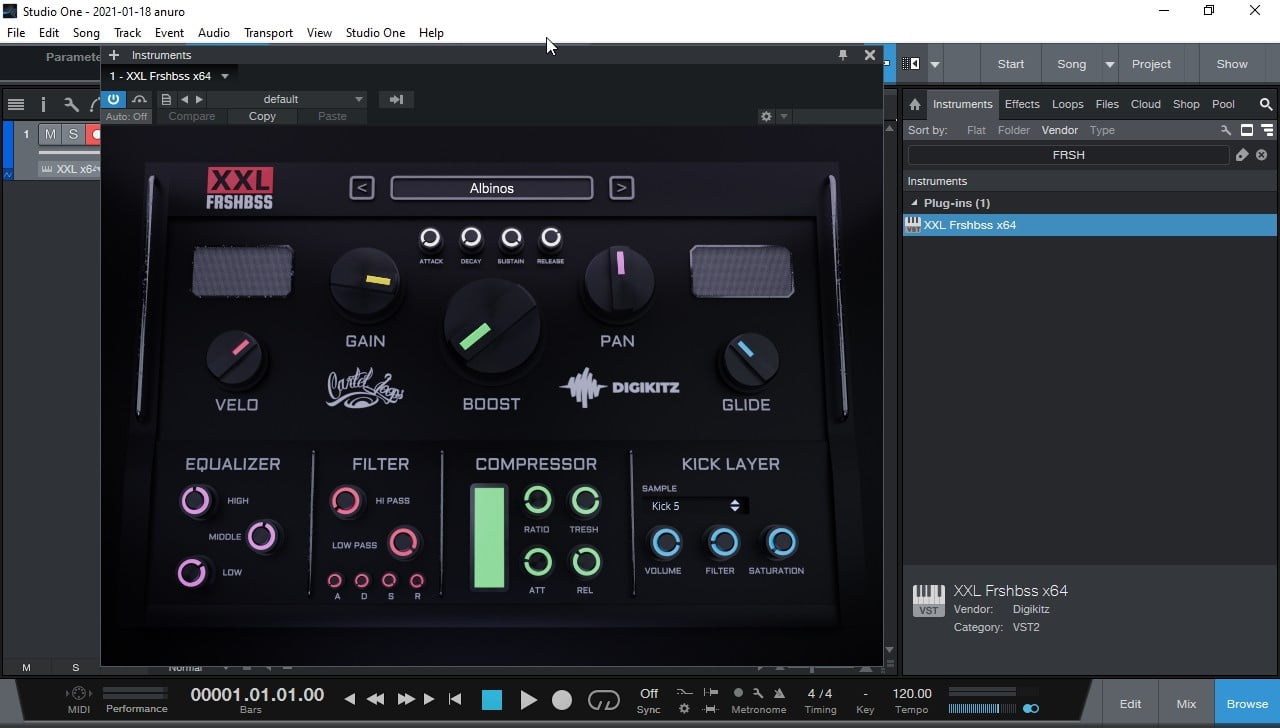Open dropdown arrow beside the panel toggle icon
The height and width of the screenshot is (728, 1280).
click(x=935, y=64)
